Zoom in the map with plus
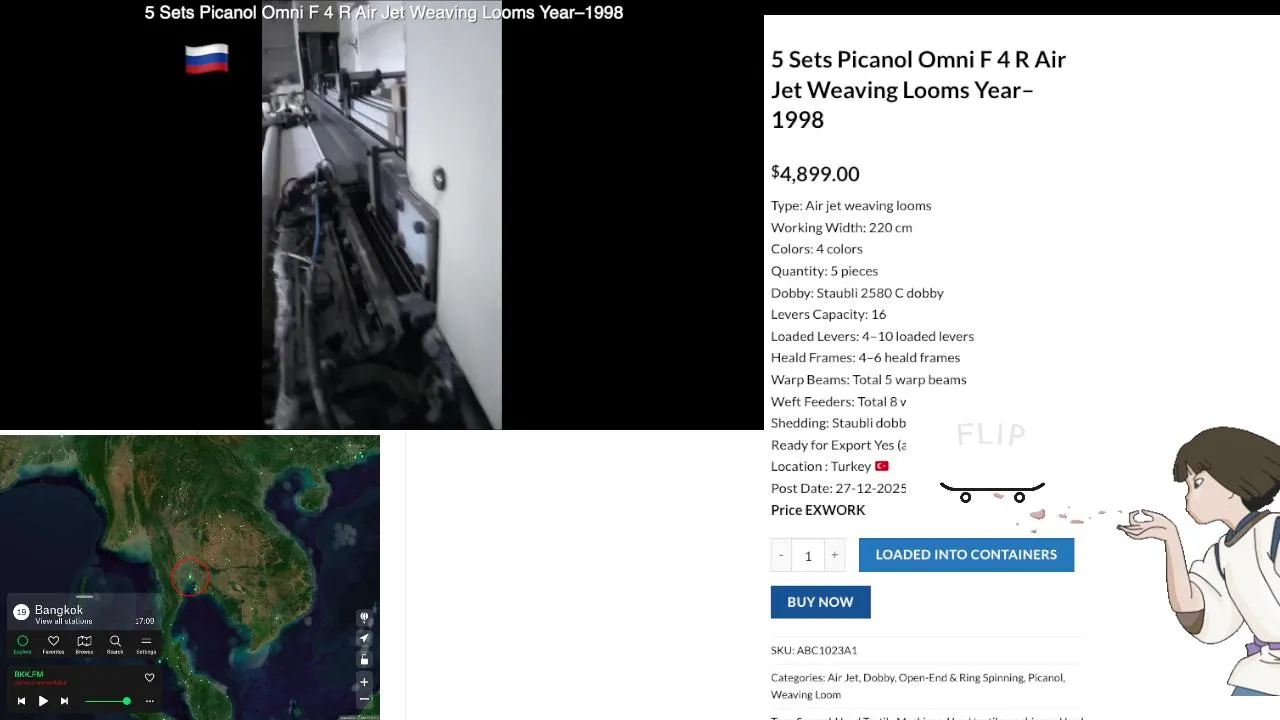The width and height of the screenshot is (1280, 720). (364, 682)
